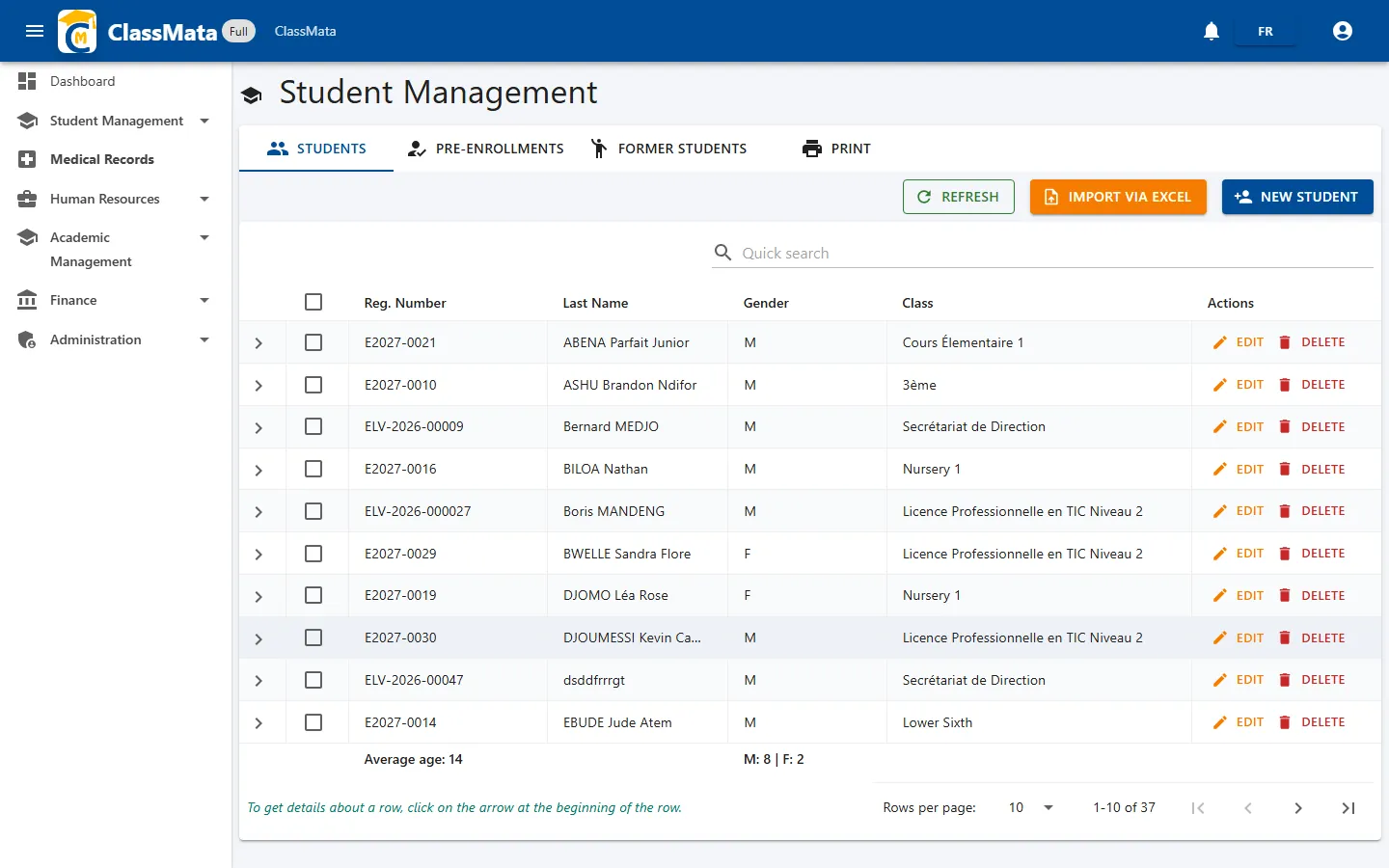Image resolution: width=1389 pixels, height=868 pixels.
Task: Sort by the Last Name column header
Action: [595, 303]
